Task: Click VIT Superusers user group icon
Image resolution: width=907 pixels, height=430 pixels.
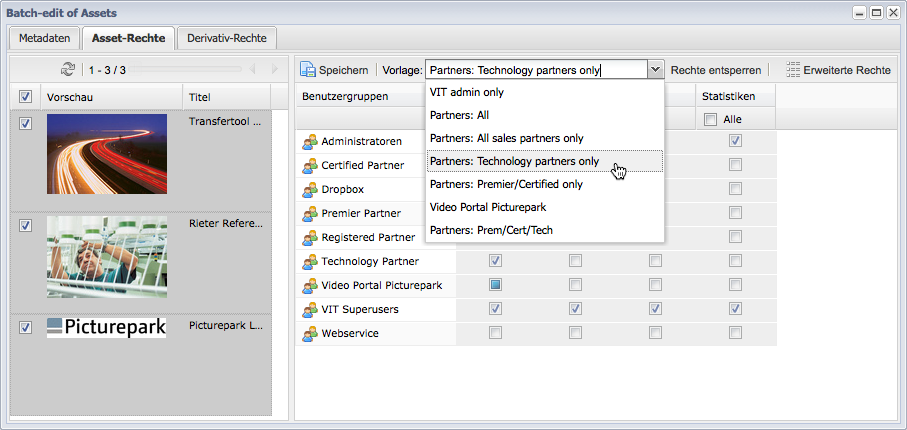Action: point(310,310)
